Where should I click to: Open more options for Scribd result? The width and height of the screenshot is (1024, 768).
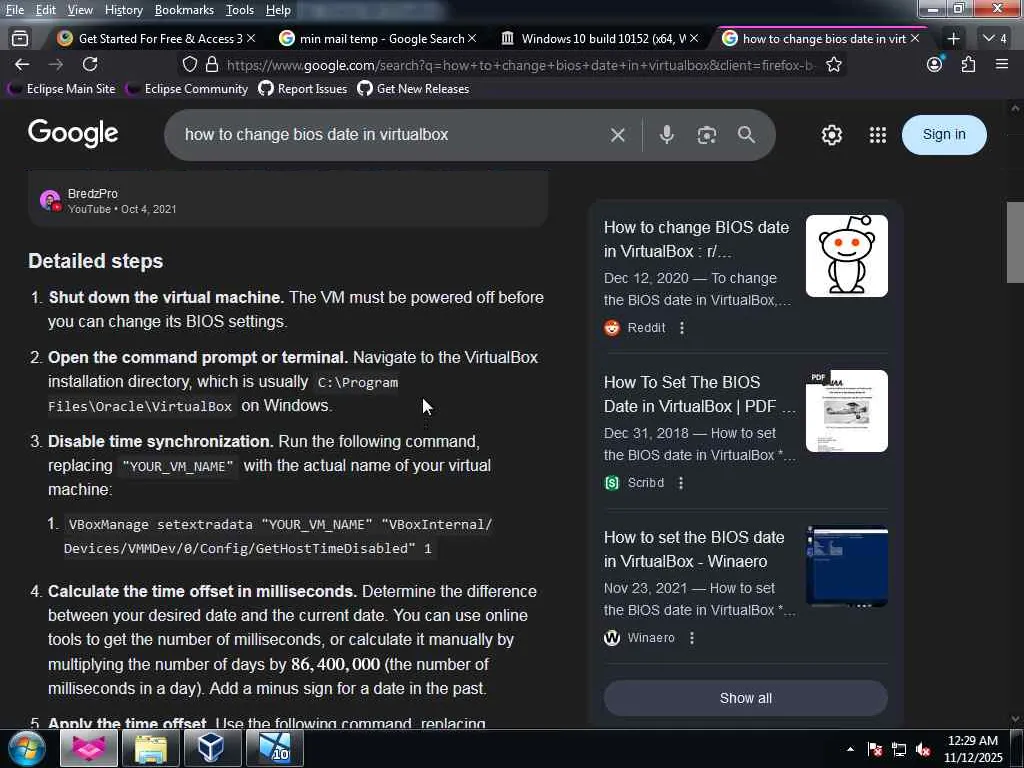[x=680, y=483]
